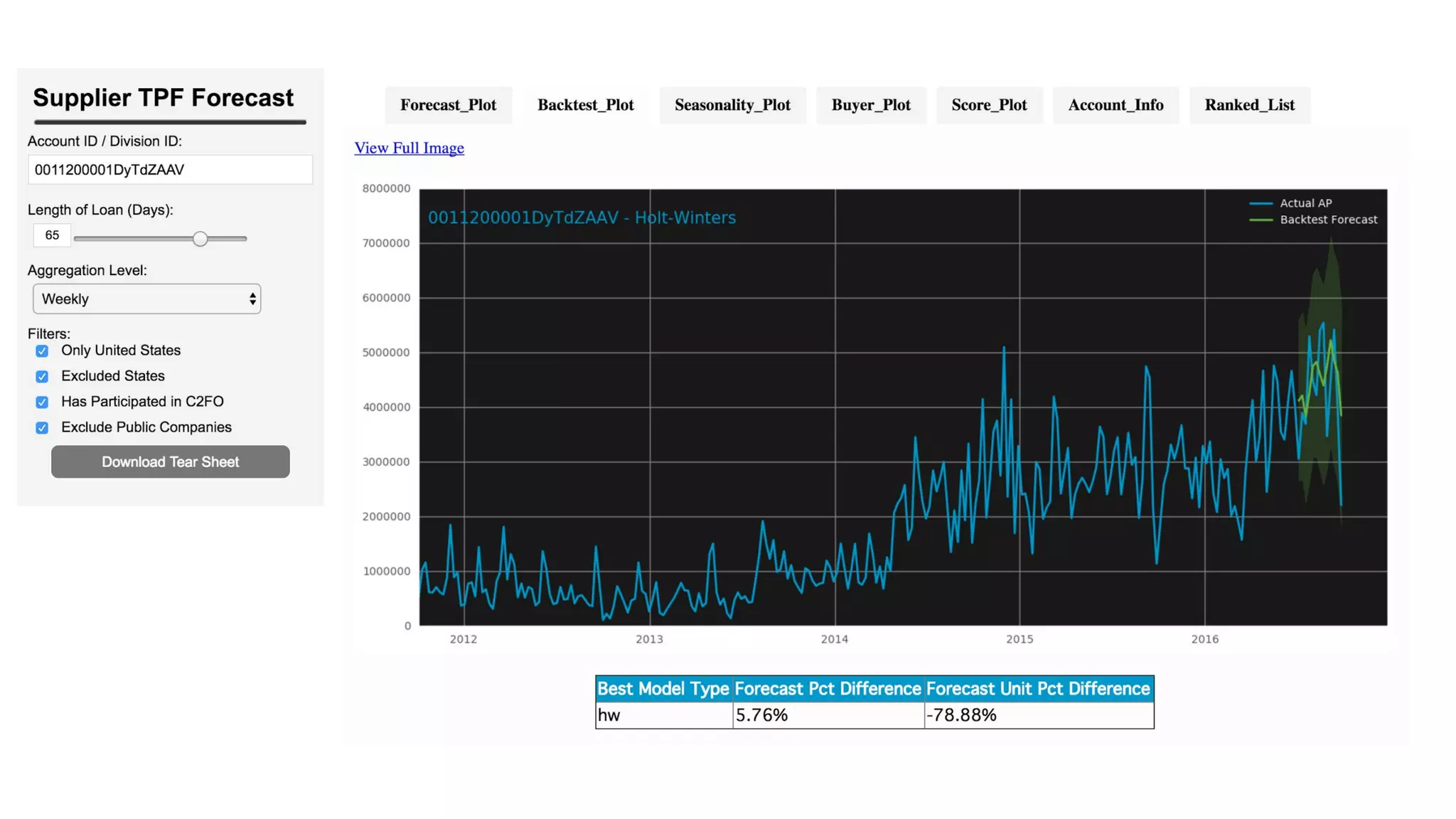The height and width of the screenshot is (819, 1456).
Task: Click the Forecast Pct Difference column header
Action: click(x=828, y=689)
